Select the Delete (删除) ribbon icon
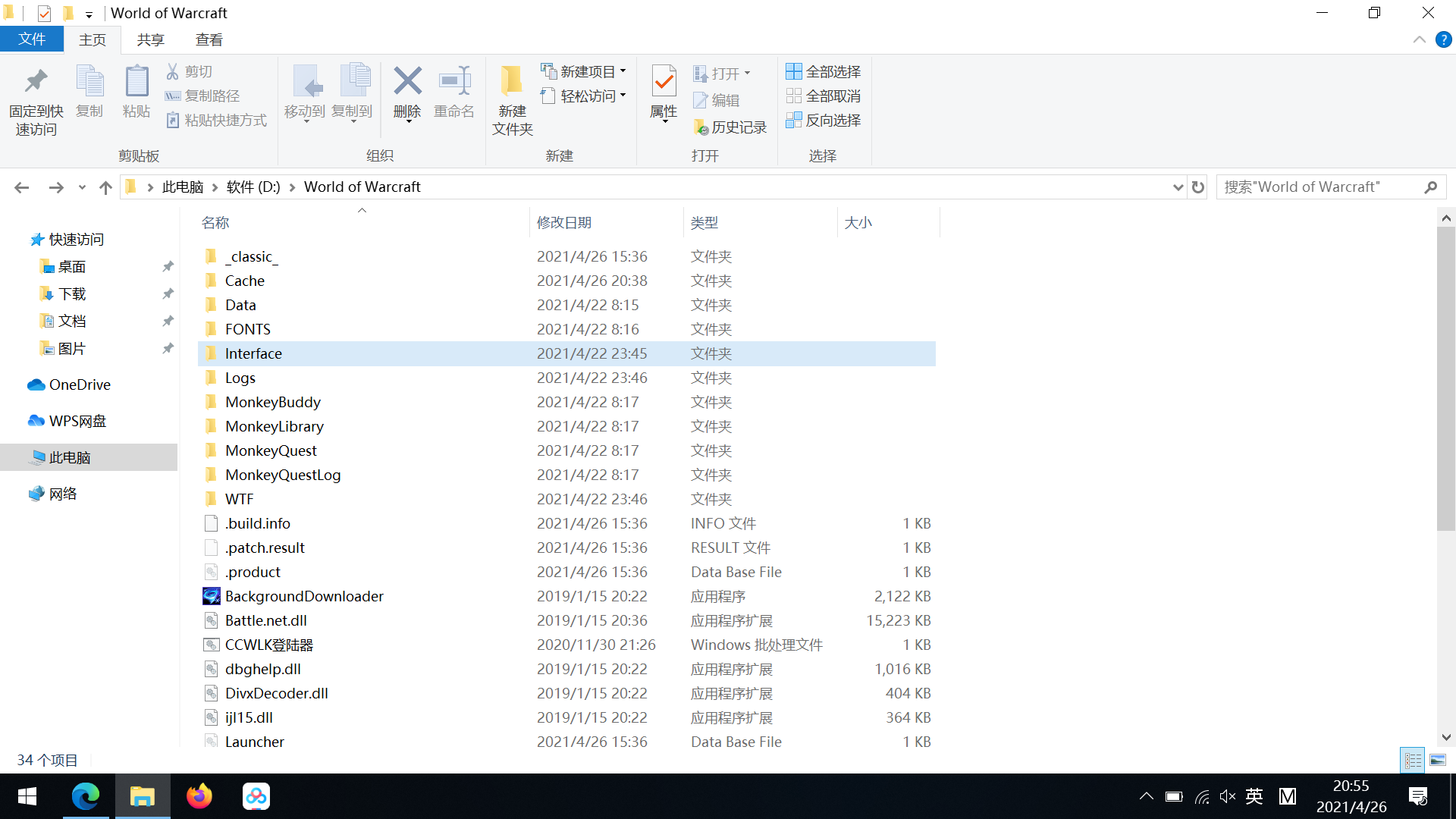Image resolution: width=1456 pixels, height=819 pixels. pos(406,94)
